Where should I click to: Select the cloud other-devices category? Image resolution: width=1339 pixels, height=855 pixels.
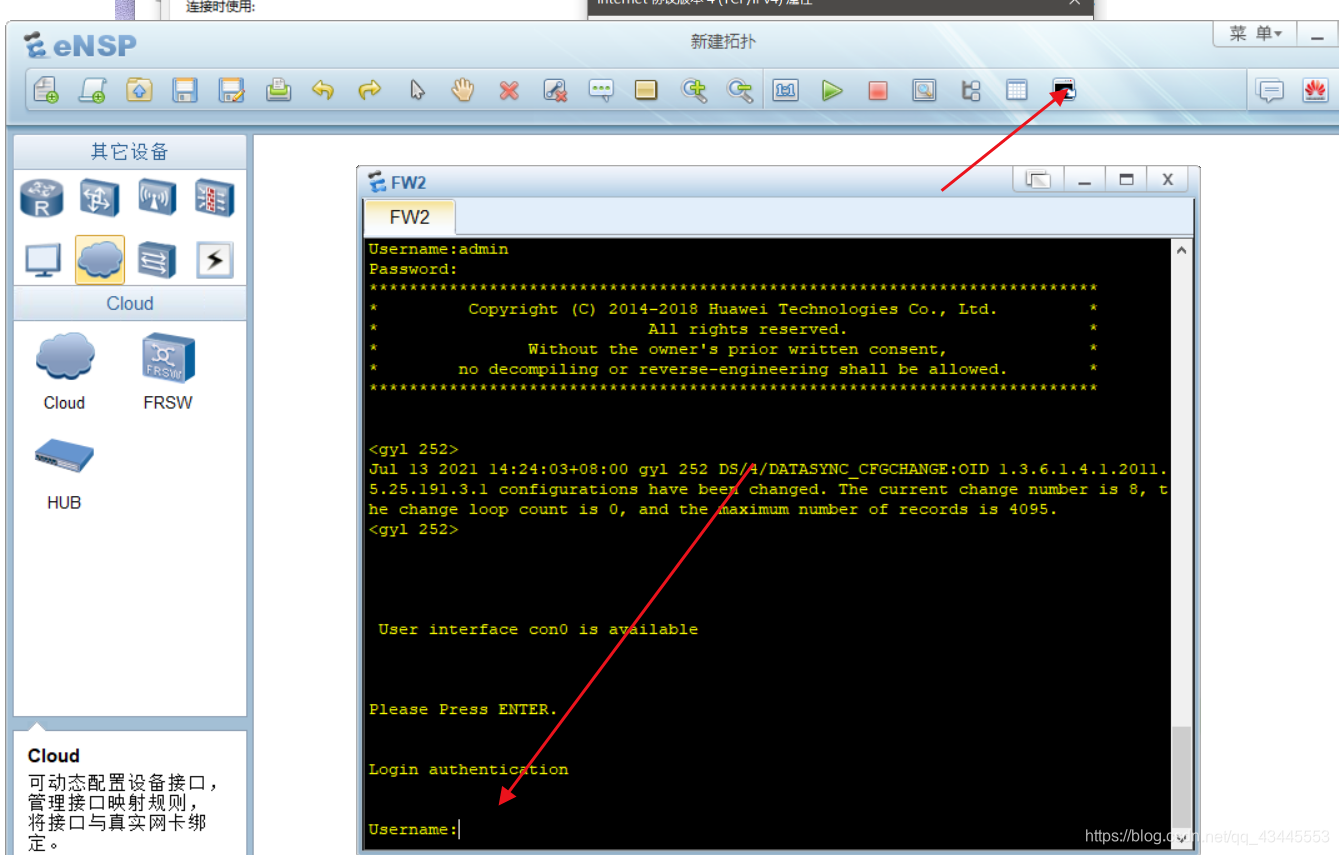click(x=99, y=260)
